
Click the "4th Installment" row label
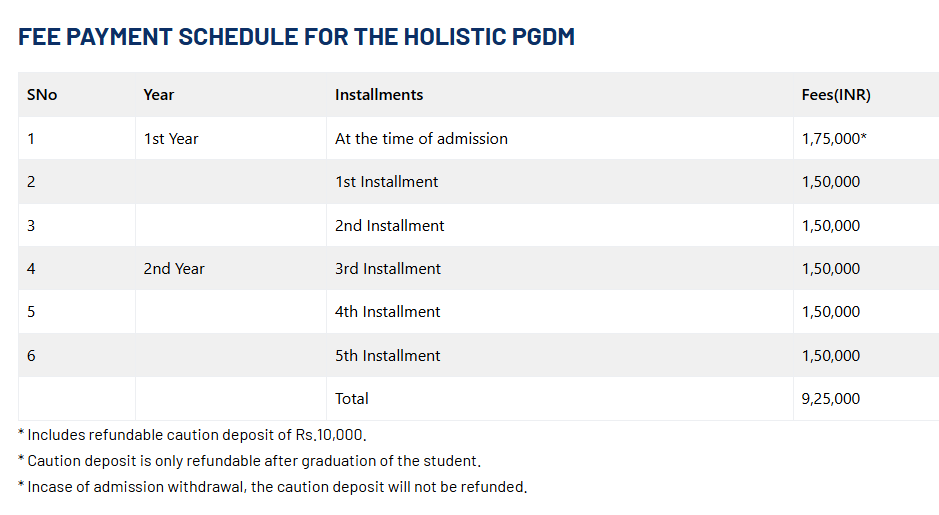click(x=388, y=312)
